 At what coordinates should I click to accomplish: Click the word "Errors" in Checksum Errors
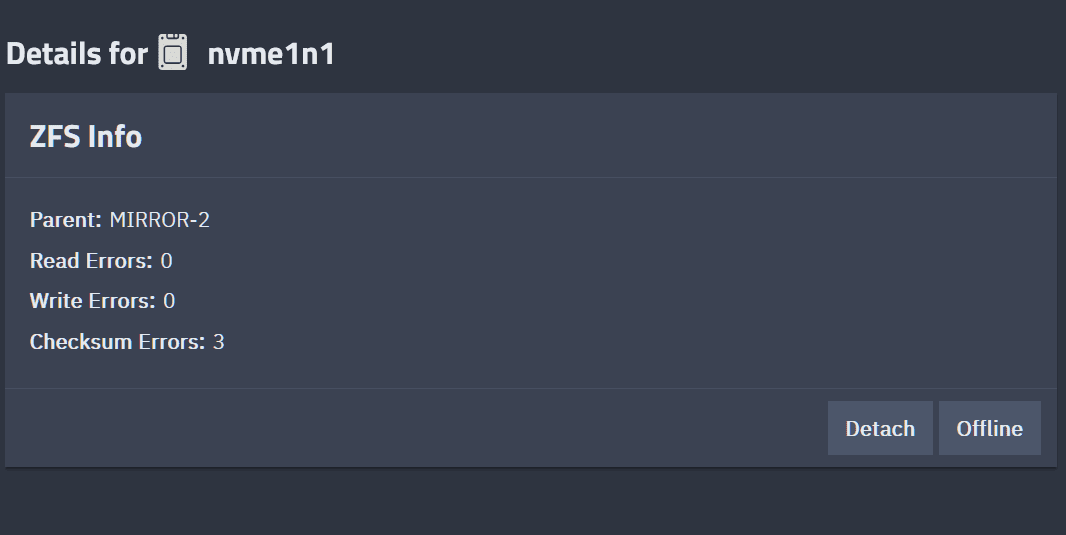[x=171, y=342]
